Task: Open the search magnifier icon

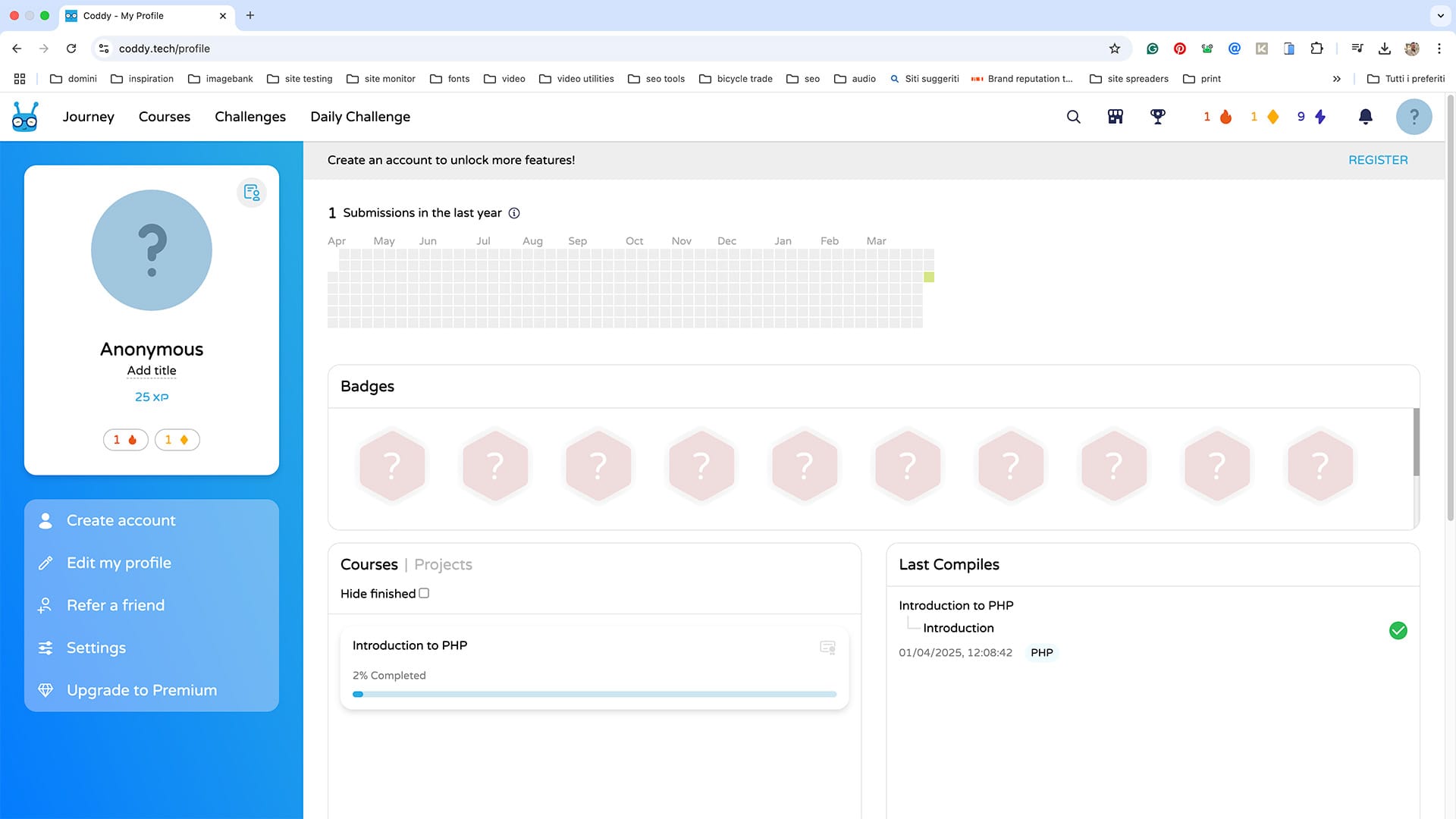Action: (x=1073, y=117)
